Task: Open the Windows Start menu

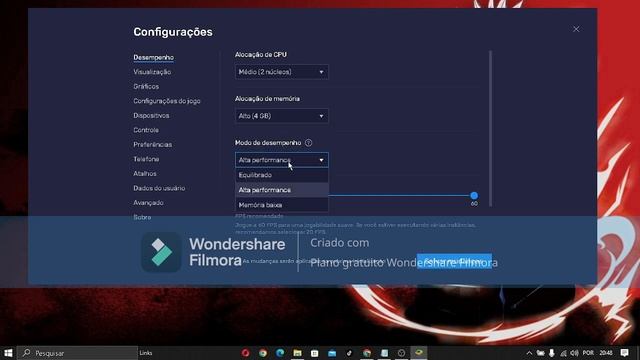Action: click(x=8, y=353)
